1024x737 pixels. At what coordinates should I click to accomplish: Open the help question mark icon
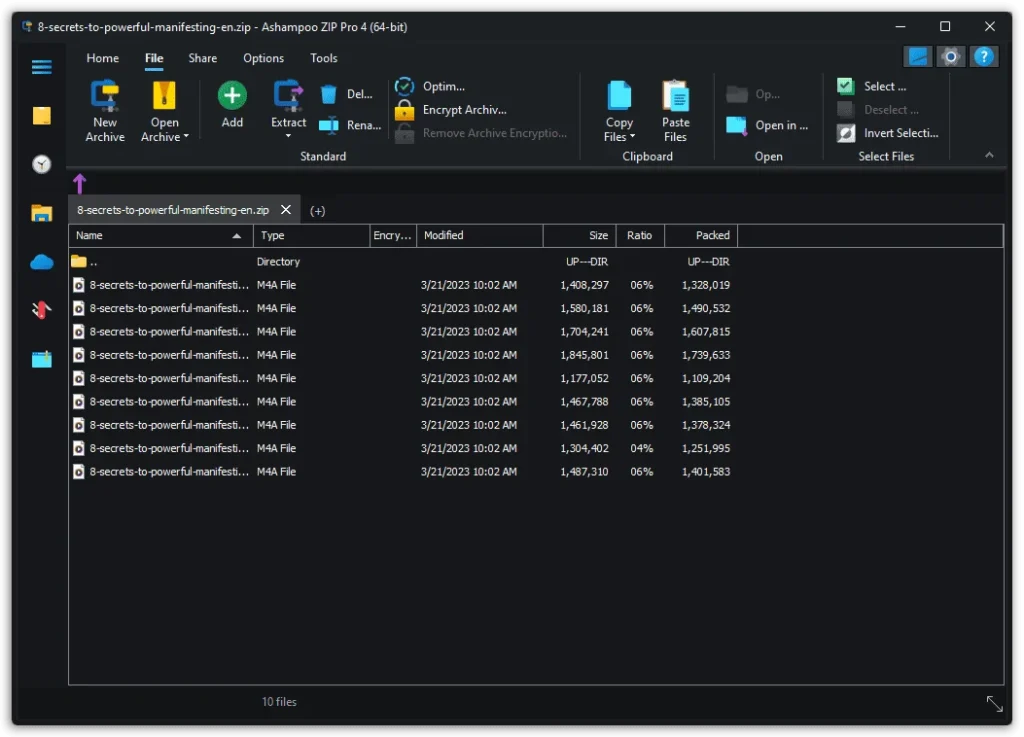pyautogui.click(x=984, y=57)
